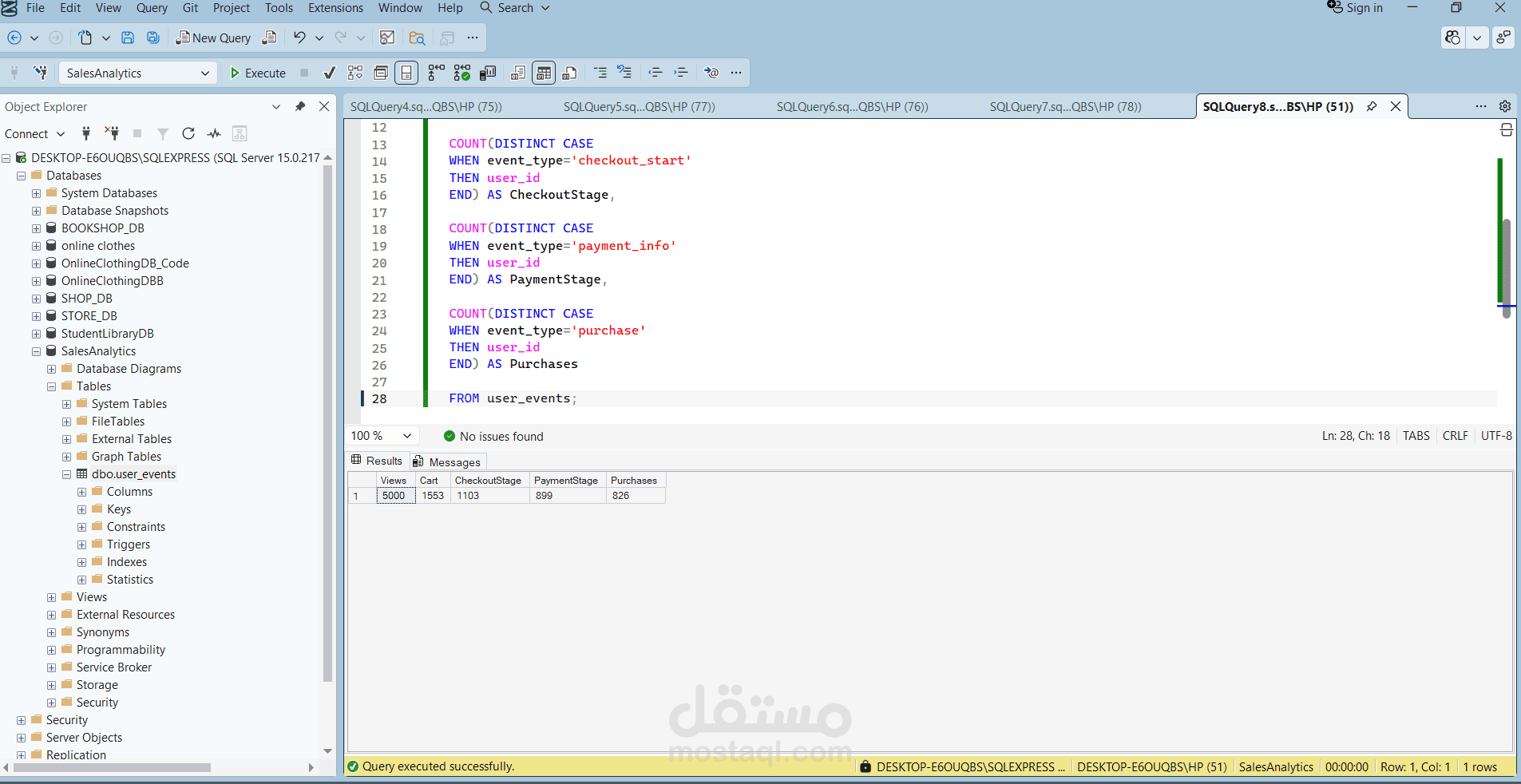
Task: Click the Comment Out Selected Lines icon
Action: point(600,73)
